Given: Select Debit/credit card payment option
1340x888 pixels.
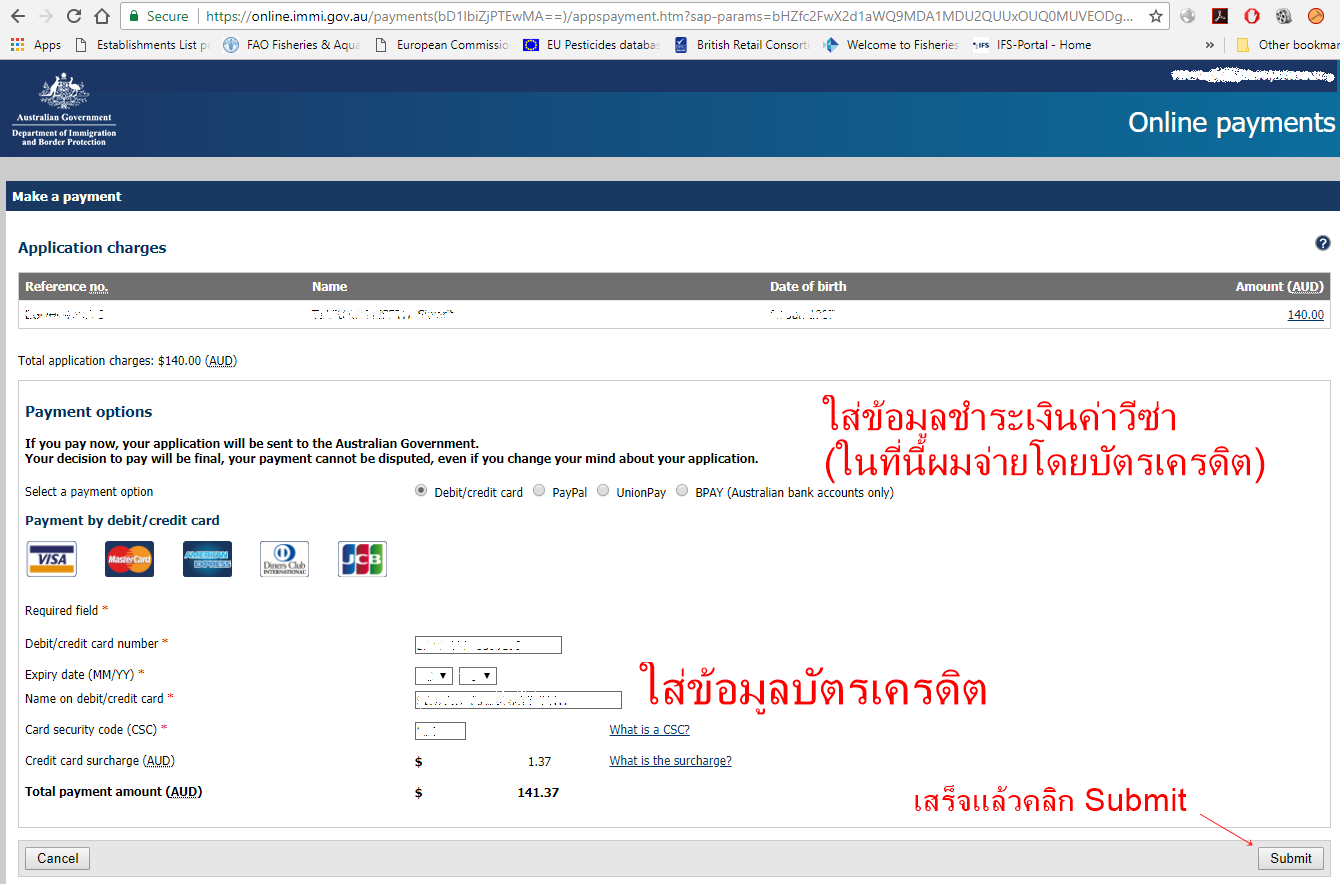Looking at the screenshot, I should click(421, 491).
